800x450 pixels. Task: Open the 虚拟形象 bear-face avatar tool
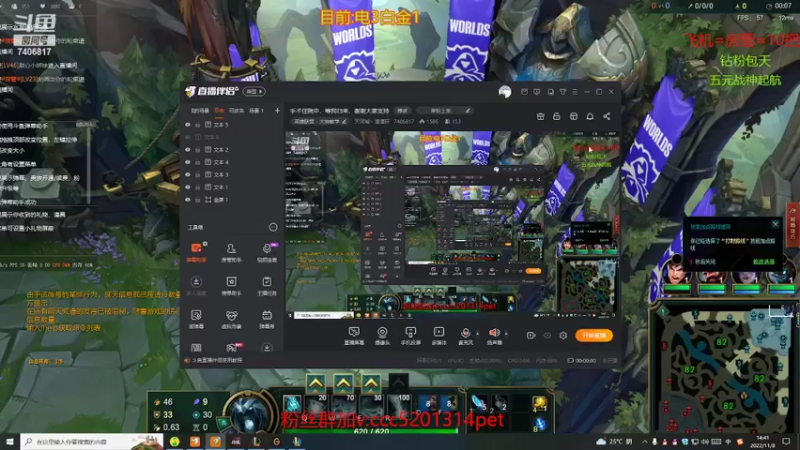tap(231, 319)
